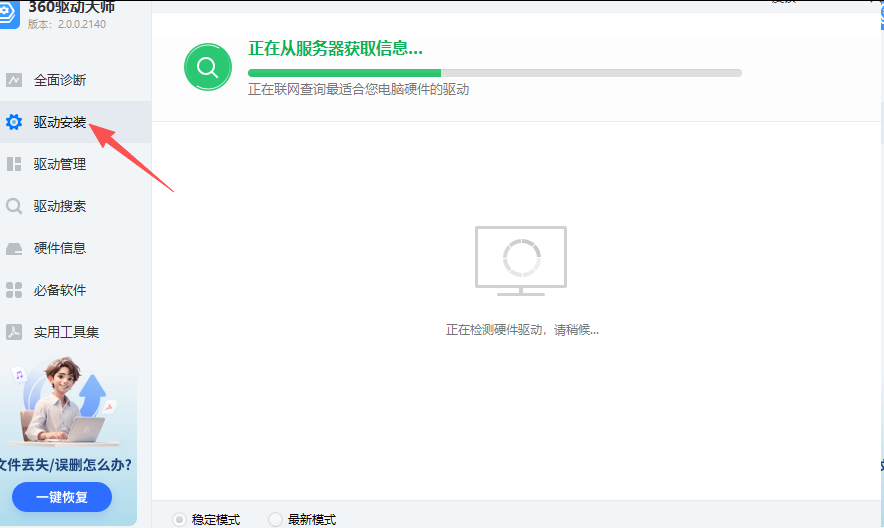
Task: Click the 硬件信息 drive icon
Action: (14, 249)
